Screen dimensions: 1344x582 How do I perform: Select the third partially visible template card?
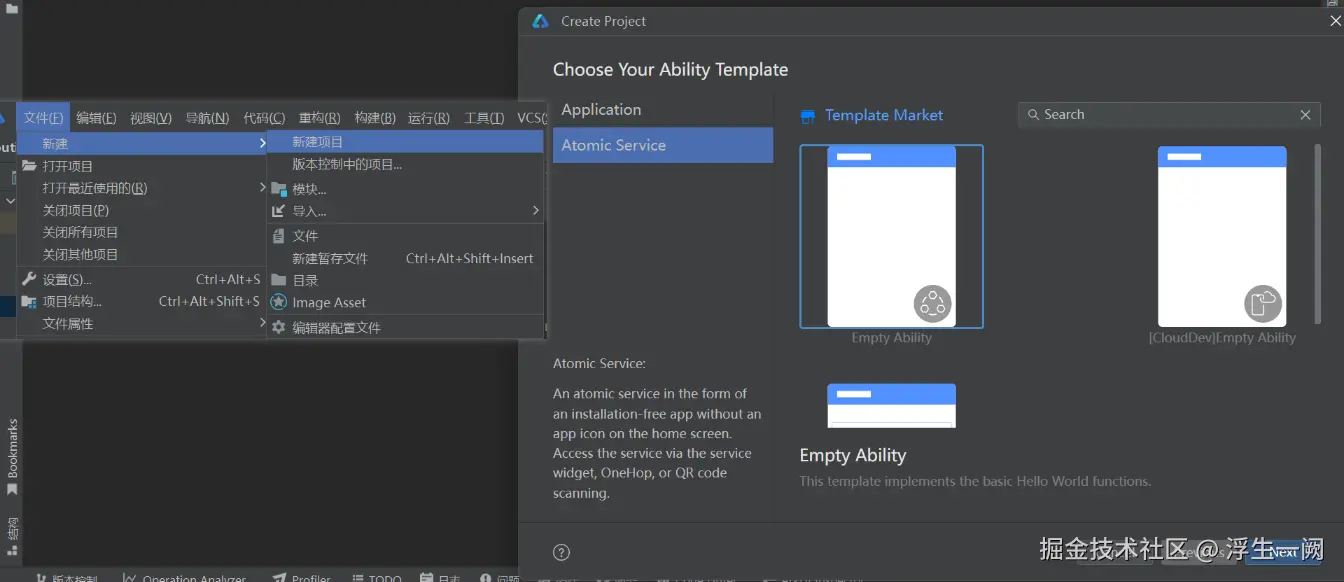[891, 405]
